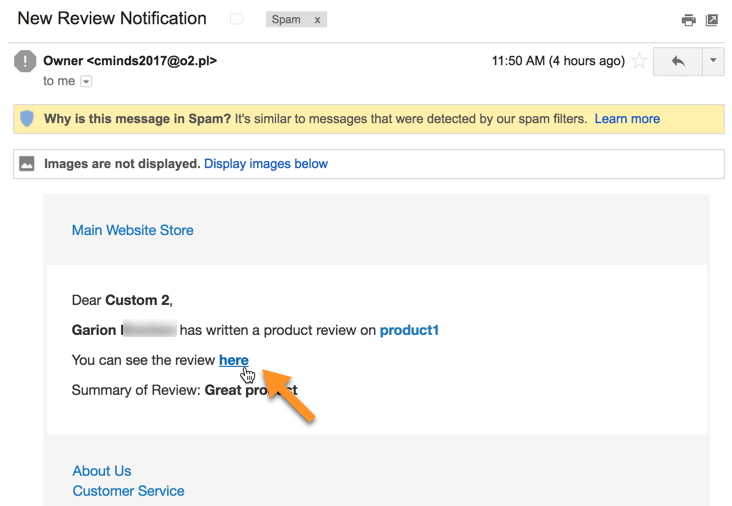Click 'Display images below'
Image resolution: width=732 pixels, height=506 pixels.
(266, 163)
